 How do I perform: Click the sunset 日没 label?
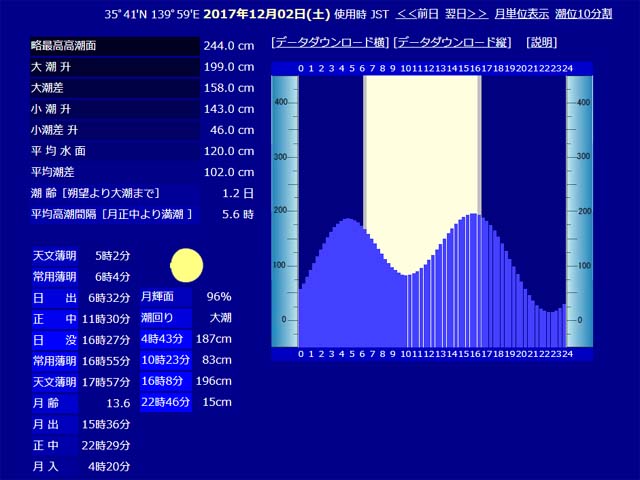55,340
